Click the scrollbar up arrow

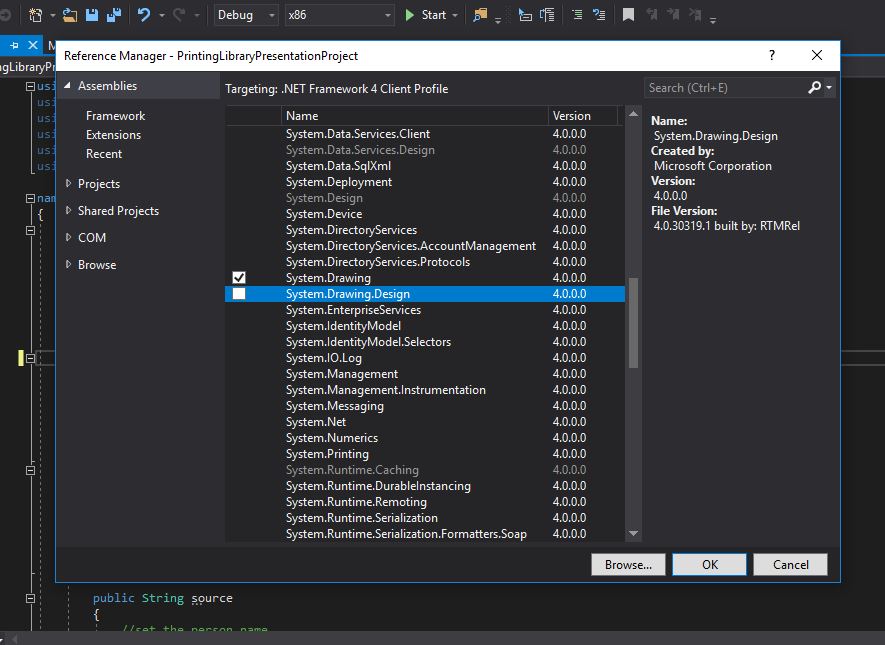(633, 113)
